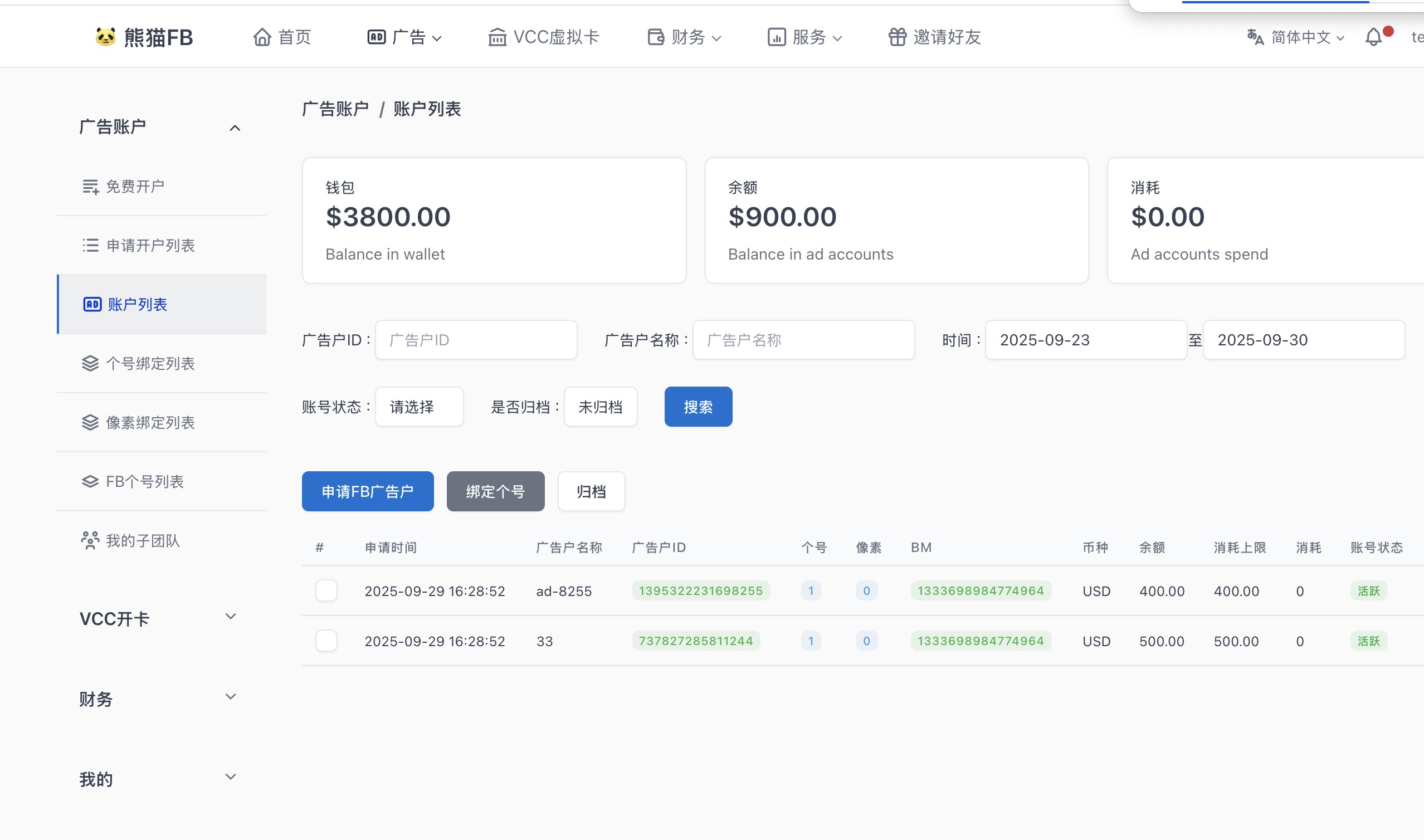Click the panda logo icon
The height and width of the screenshot is (840, 1424).
(x=105, y=37)
